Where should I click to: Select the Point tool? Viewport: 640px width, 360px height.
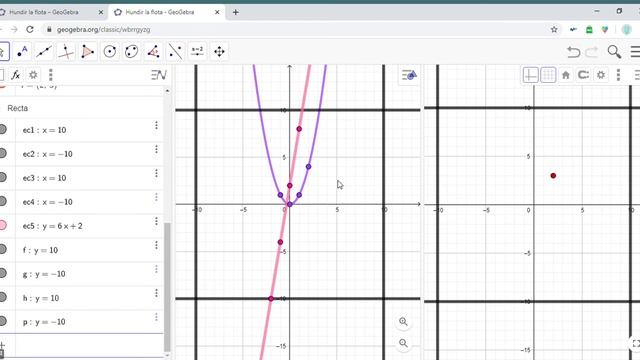point(22,52)
